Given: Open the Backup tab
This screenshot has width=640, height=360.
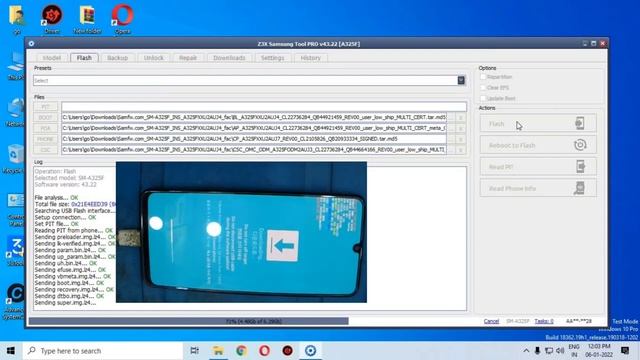Looking at the screenshot, I should tap(118, 58).
